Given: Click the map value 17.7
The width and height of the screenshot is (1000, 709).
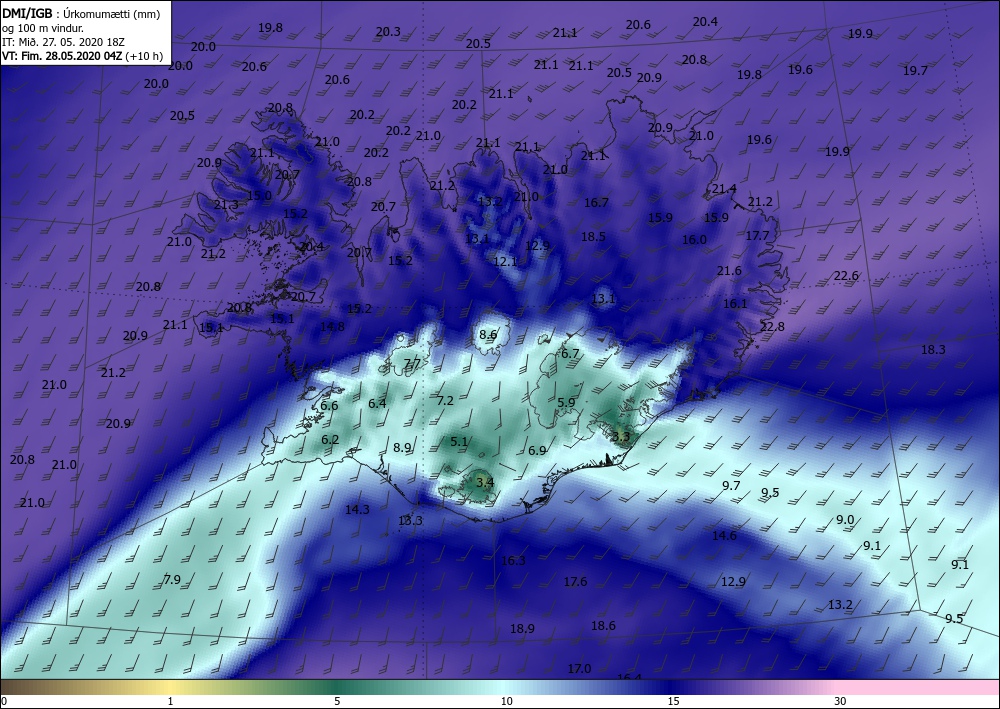Looking at the screenshot, I should pyautogui.click(x=757, y=235).
